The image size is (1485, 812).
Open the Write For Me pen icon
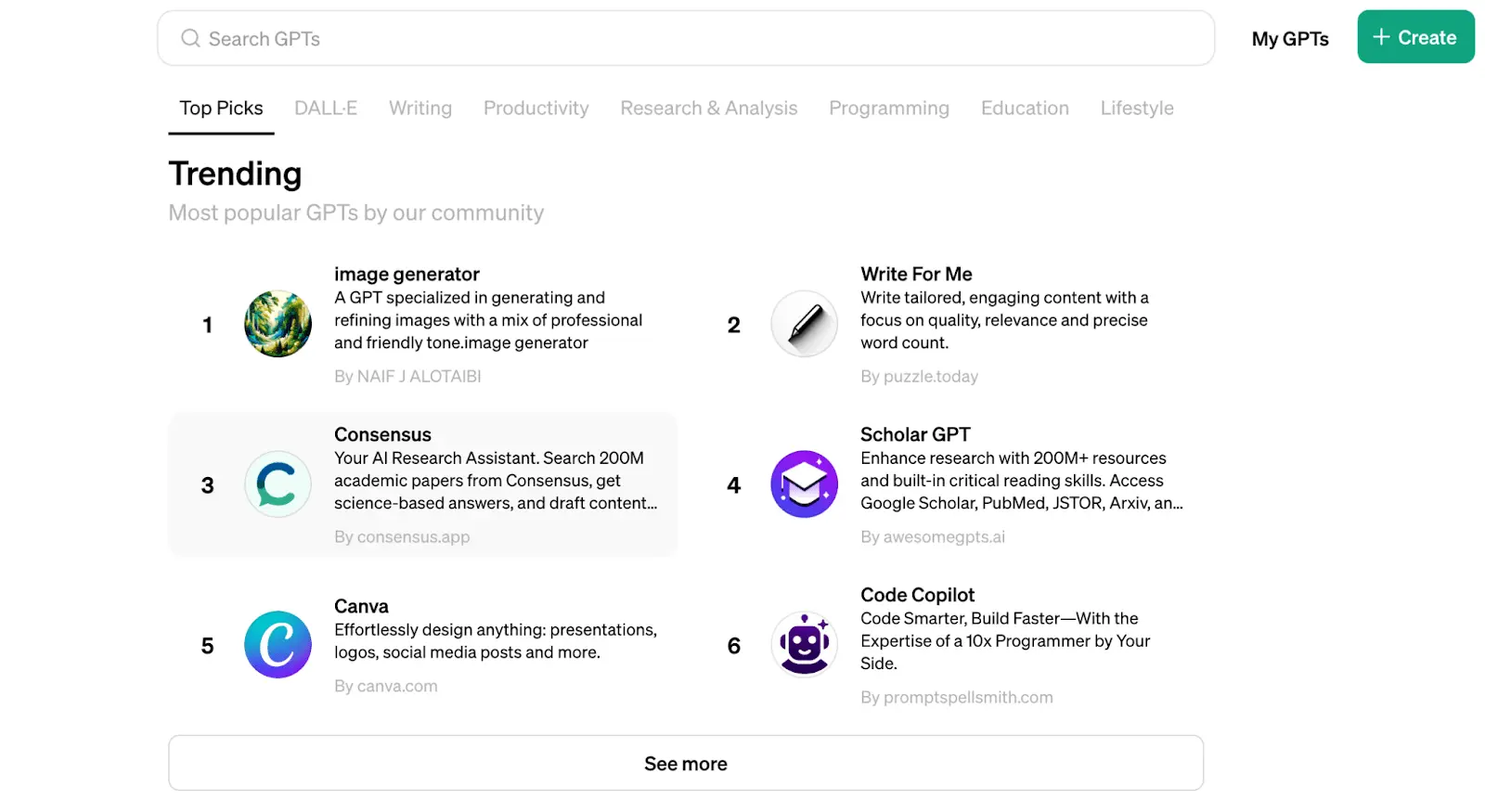[x=804, y=324]
